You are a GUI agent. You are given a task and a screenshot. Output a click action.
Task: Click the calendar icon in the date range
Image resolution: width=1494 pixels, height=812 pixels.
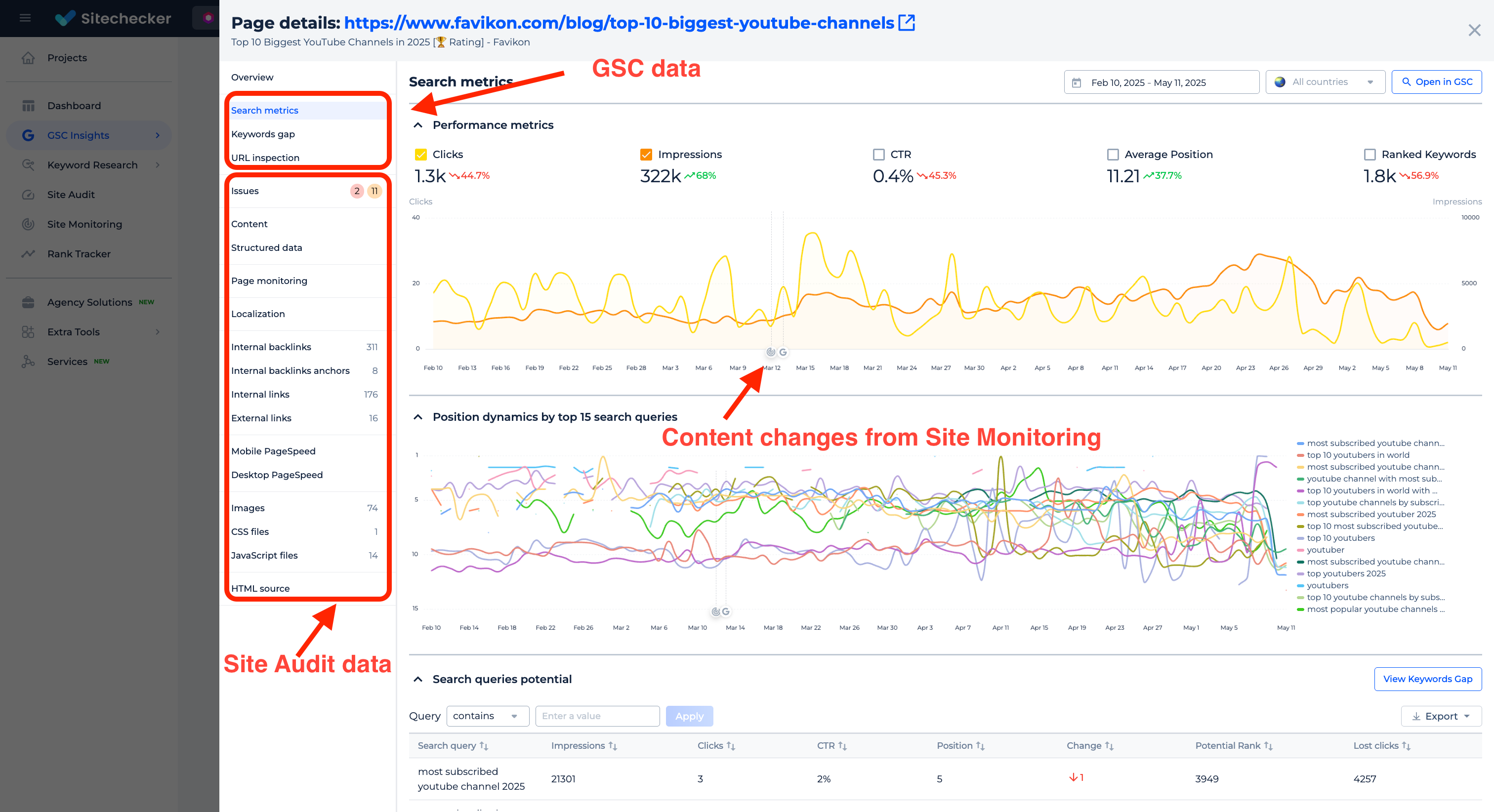coord(1077,82)
